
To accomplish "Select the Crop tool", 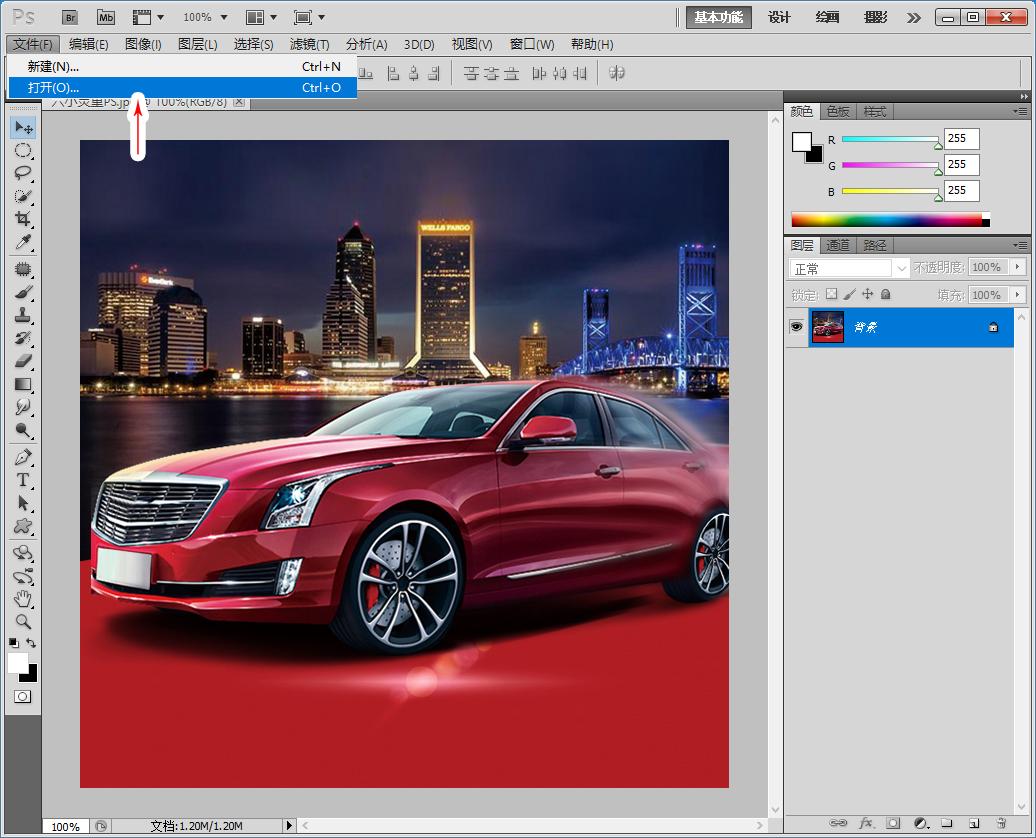I will tap(23, 219).
